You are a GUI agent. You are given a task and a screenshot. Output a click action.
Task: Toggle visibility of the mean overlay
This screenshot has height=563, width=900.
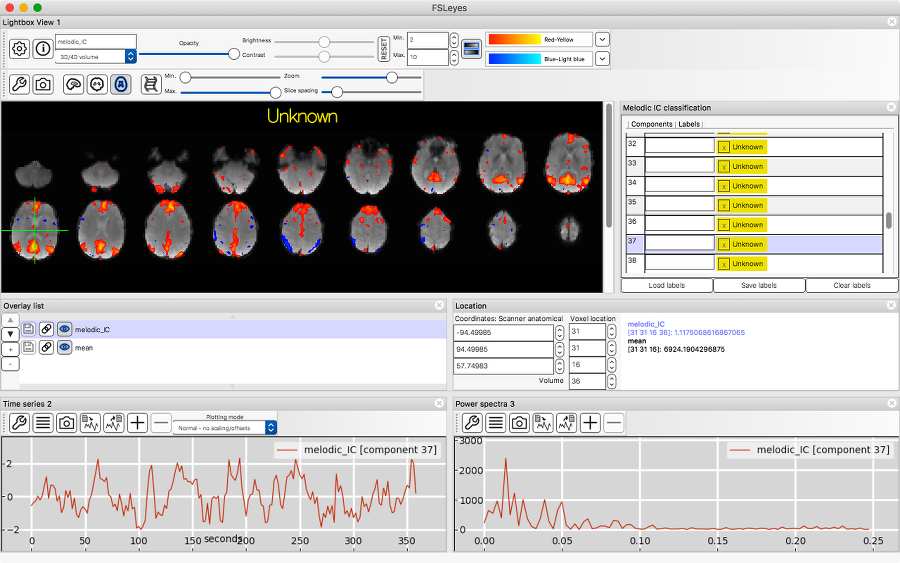pyautogui.click(x=64, y=347)
